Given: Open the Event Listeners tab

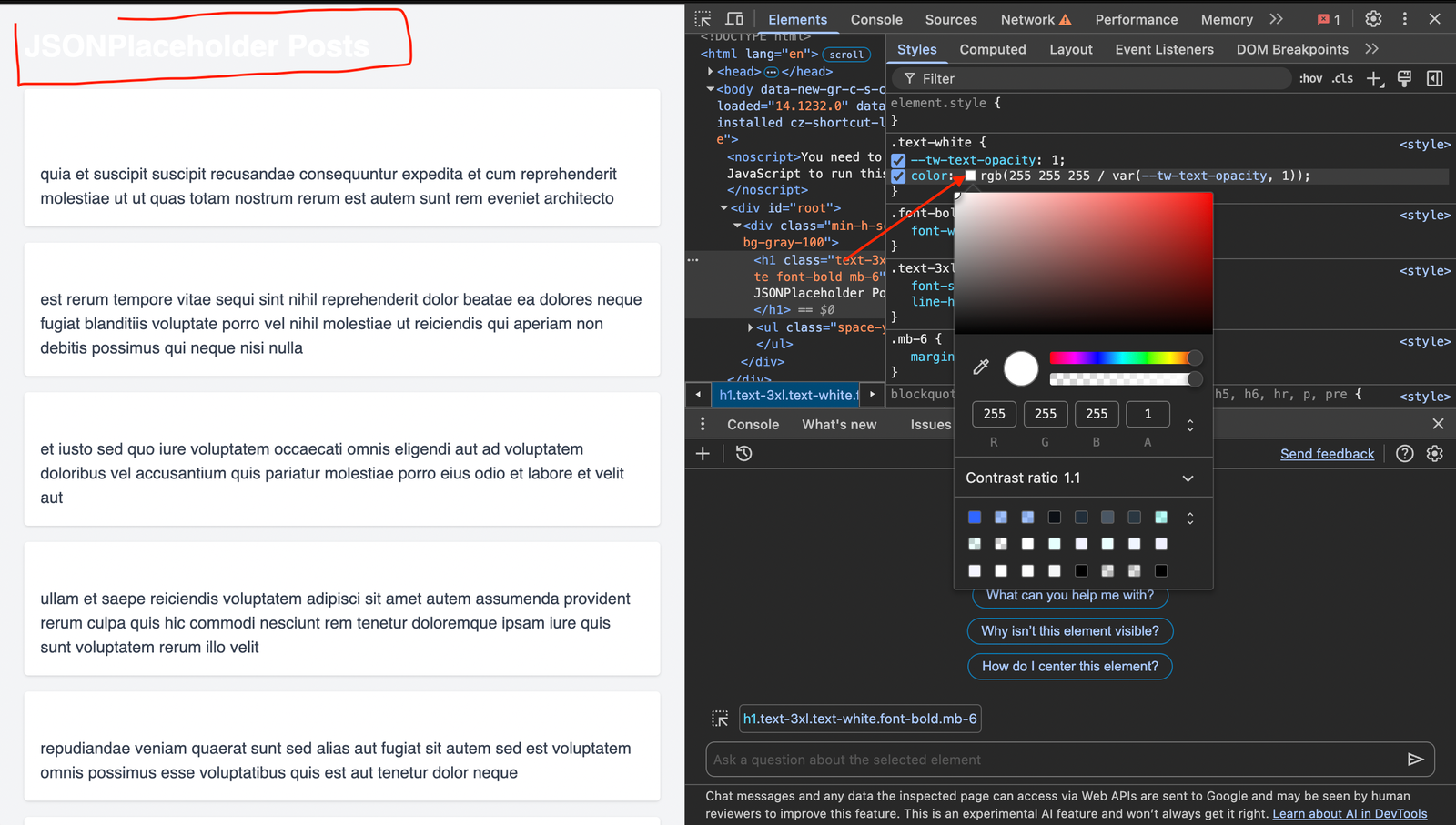Looking at the screenshot, I should click(x=1164, y=49).
